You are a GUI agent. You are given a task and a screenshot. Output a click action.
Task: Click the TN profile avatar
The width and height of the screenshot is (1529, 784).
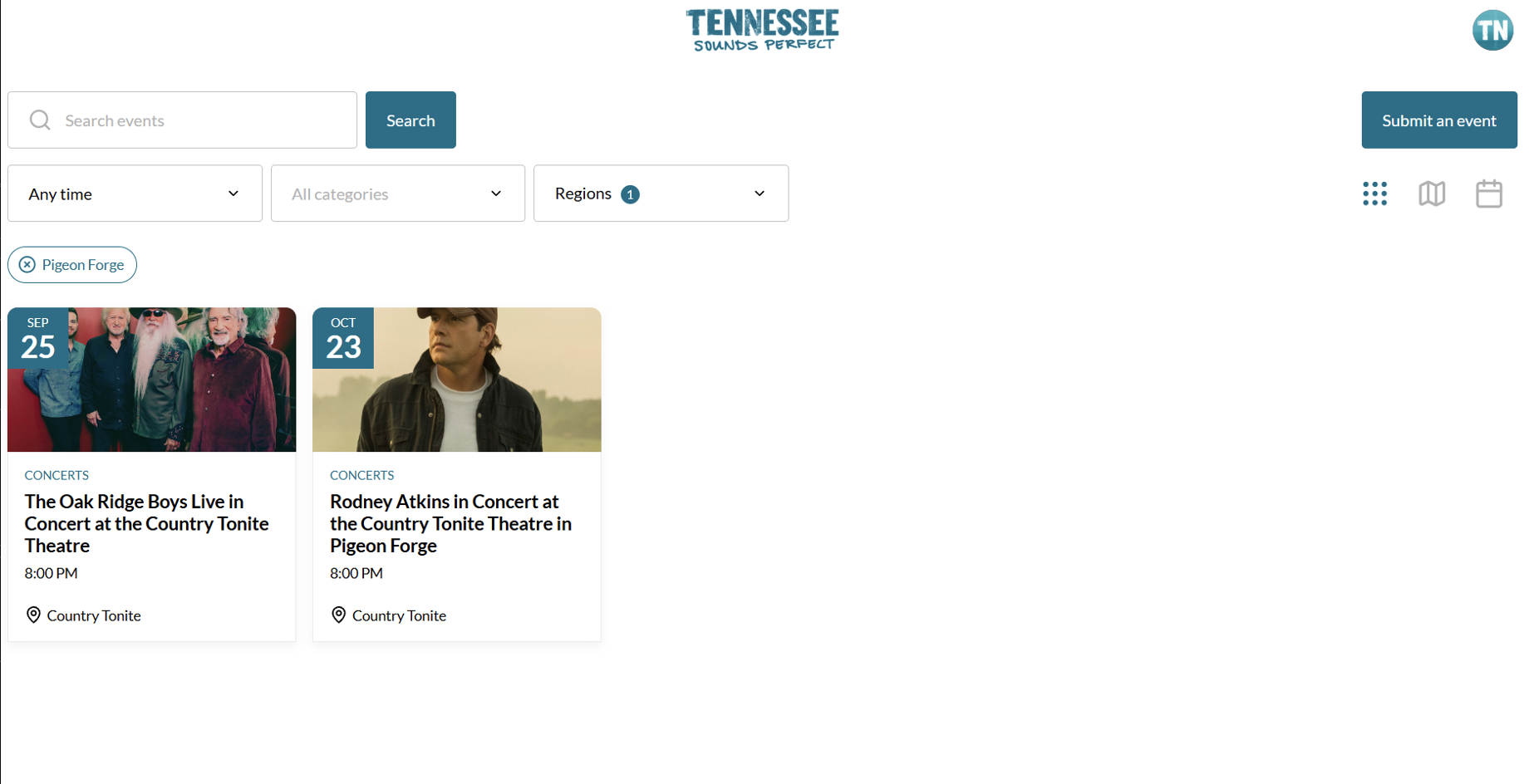coord(1492,31)
